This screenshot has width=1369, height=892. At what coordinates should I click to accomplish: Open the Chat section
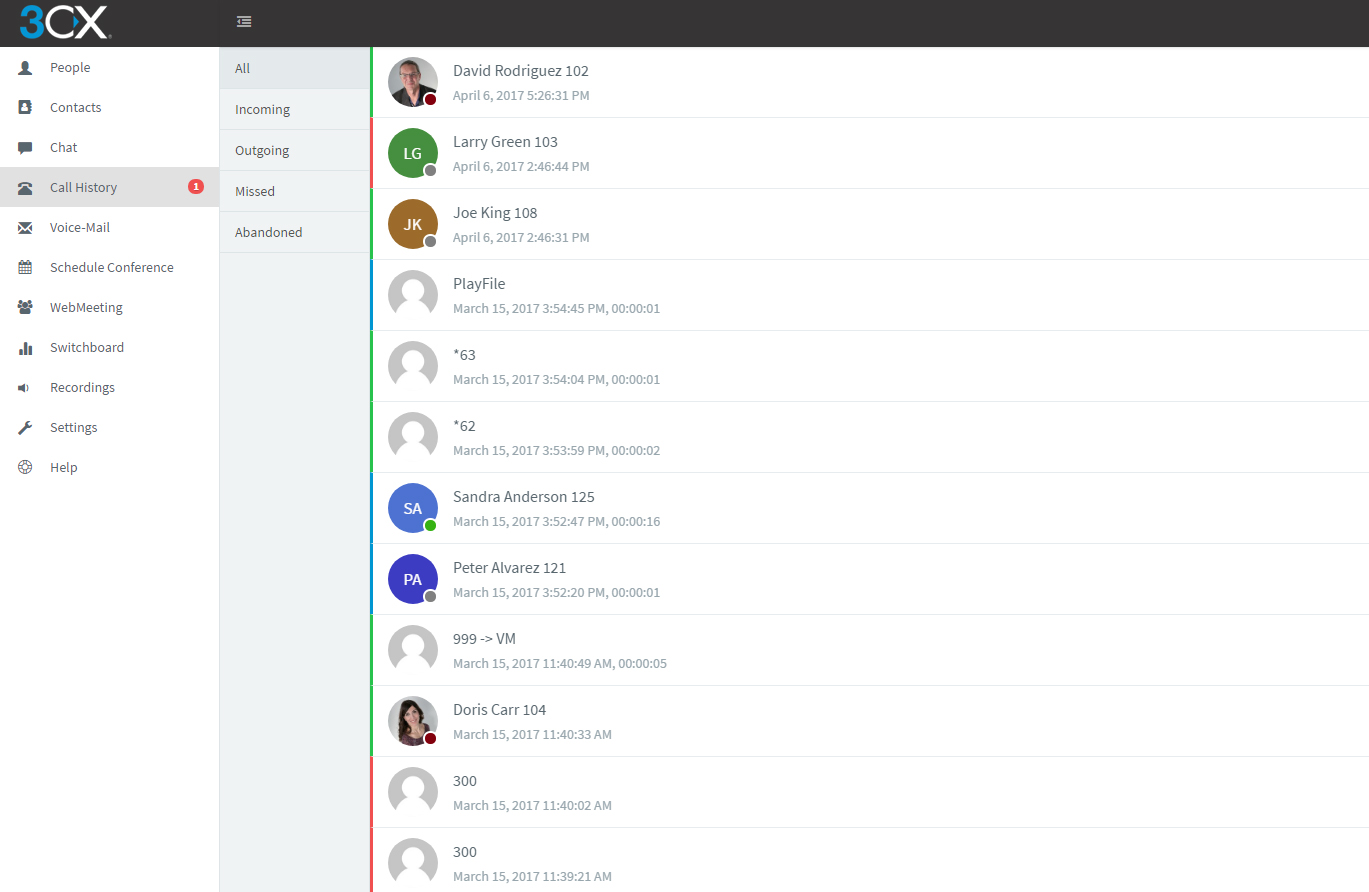click(109, 147)
